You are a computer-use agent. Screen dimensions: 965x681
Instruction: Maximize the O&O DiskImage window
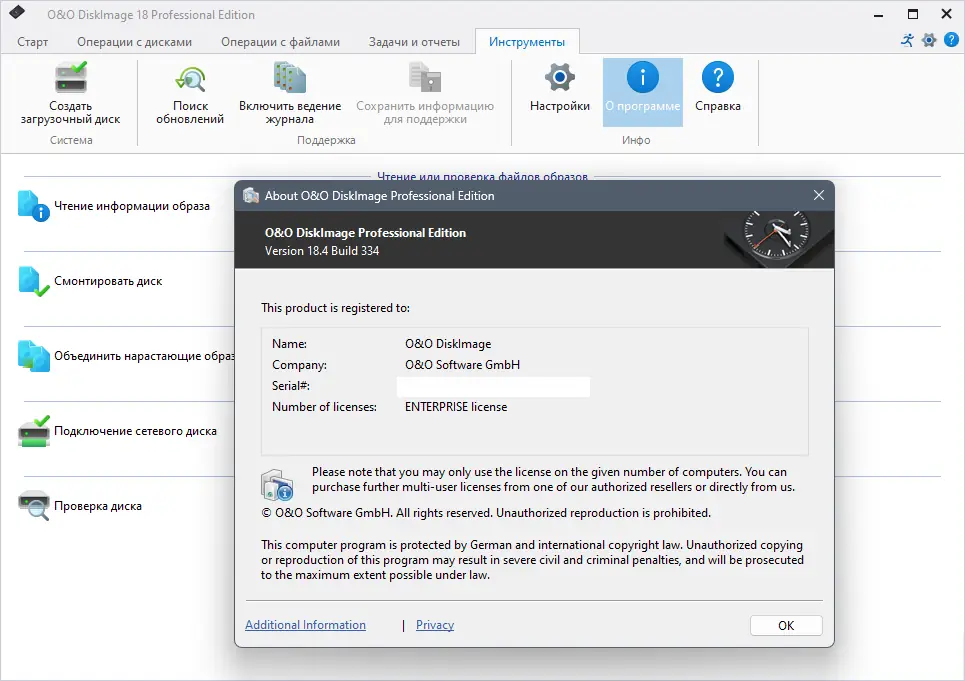point(913,14)
